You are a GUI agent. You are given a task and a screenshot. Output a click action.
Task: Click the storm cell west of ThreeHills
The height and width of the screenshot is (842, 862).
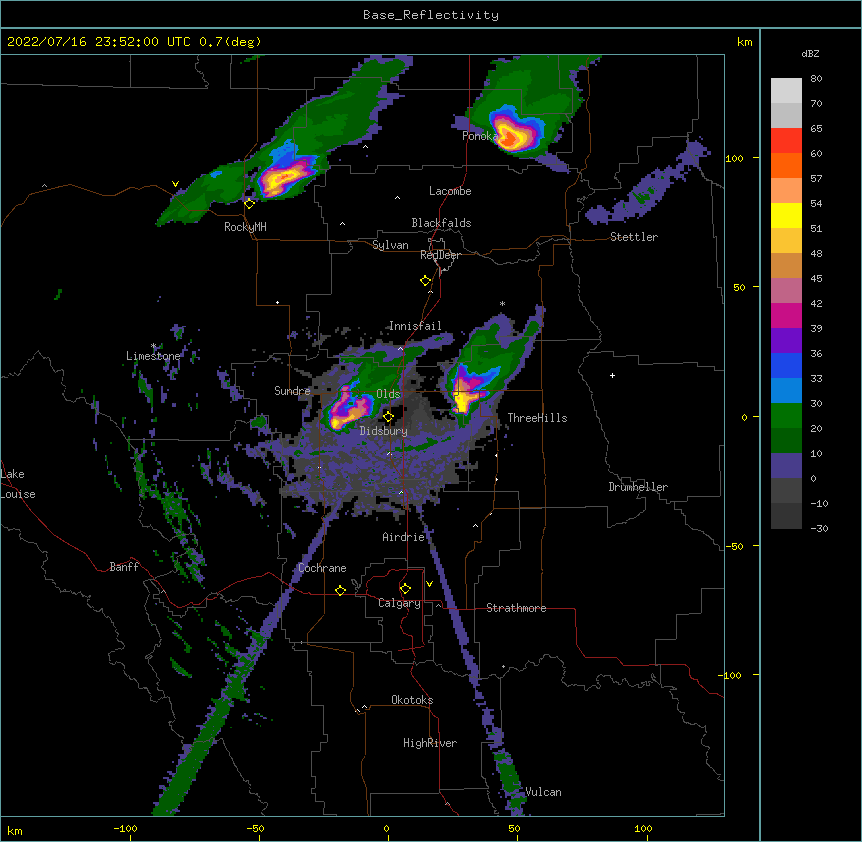[x=466, y=392]
